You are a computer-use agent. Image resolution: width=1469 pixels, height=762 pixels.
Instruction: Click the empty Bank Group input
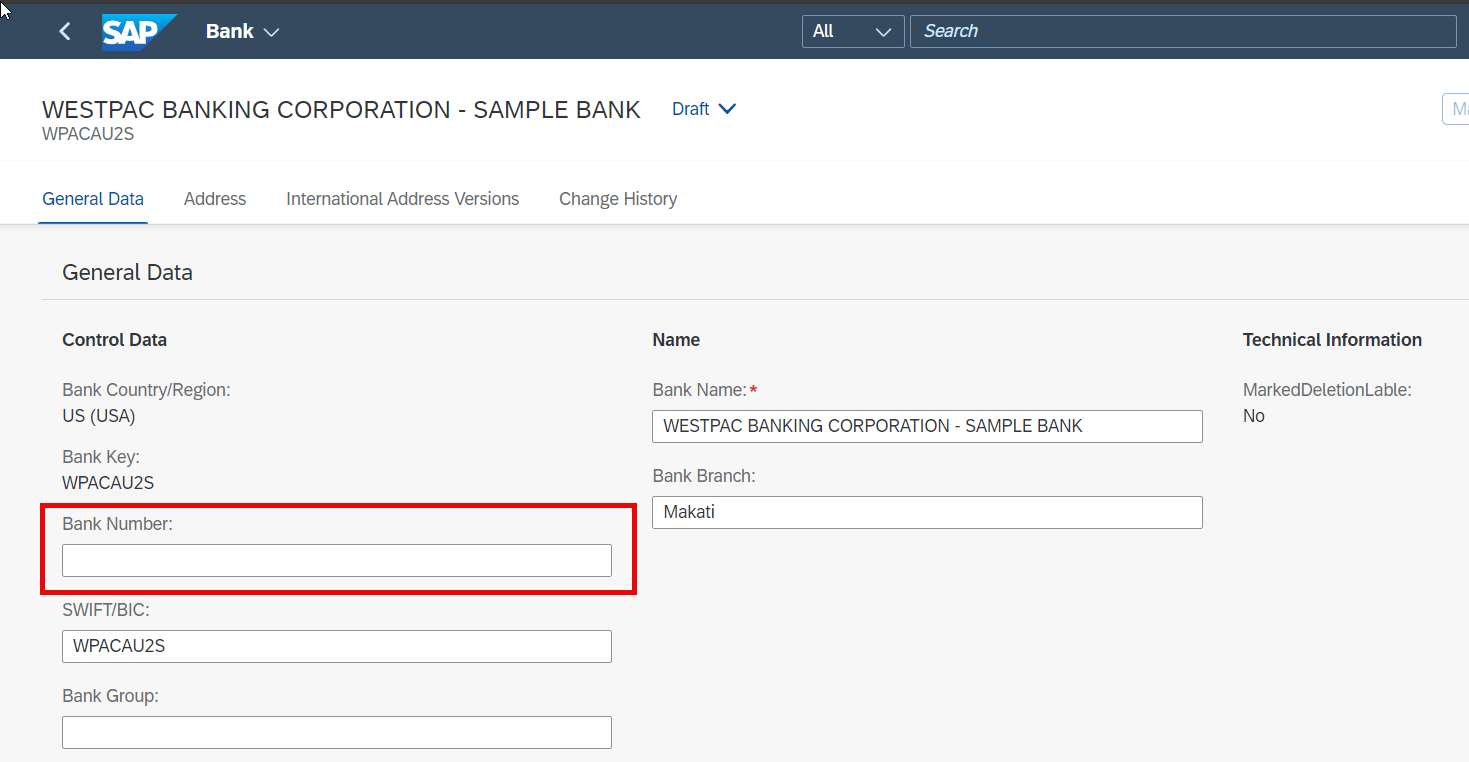point(337,732)
